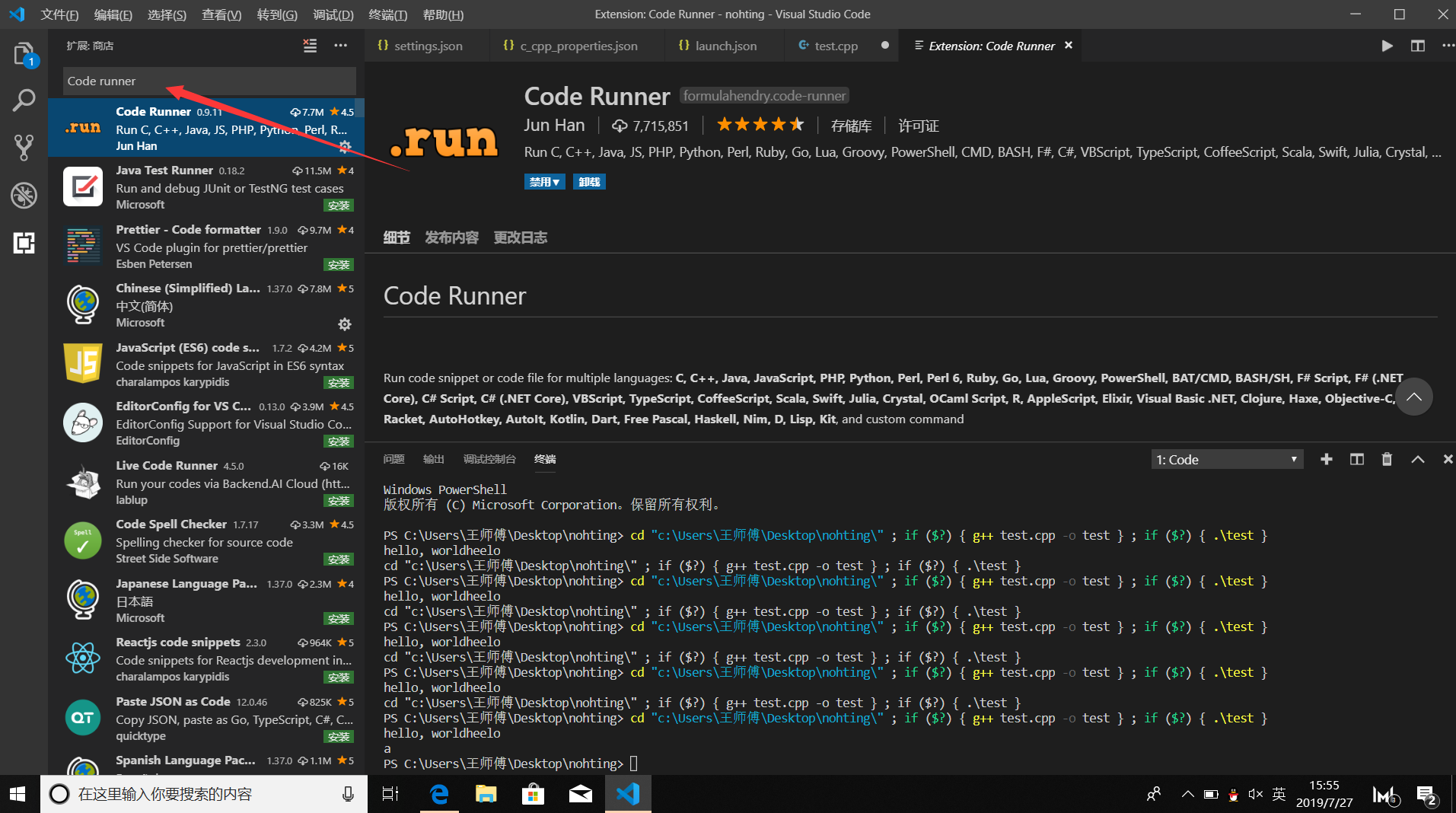The width and height of the screenshot is (1456, 813).
Task: Split the terminal panel
Action: [x=1356, y=459]
